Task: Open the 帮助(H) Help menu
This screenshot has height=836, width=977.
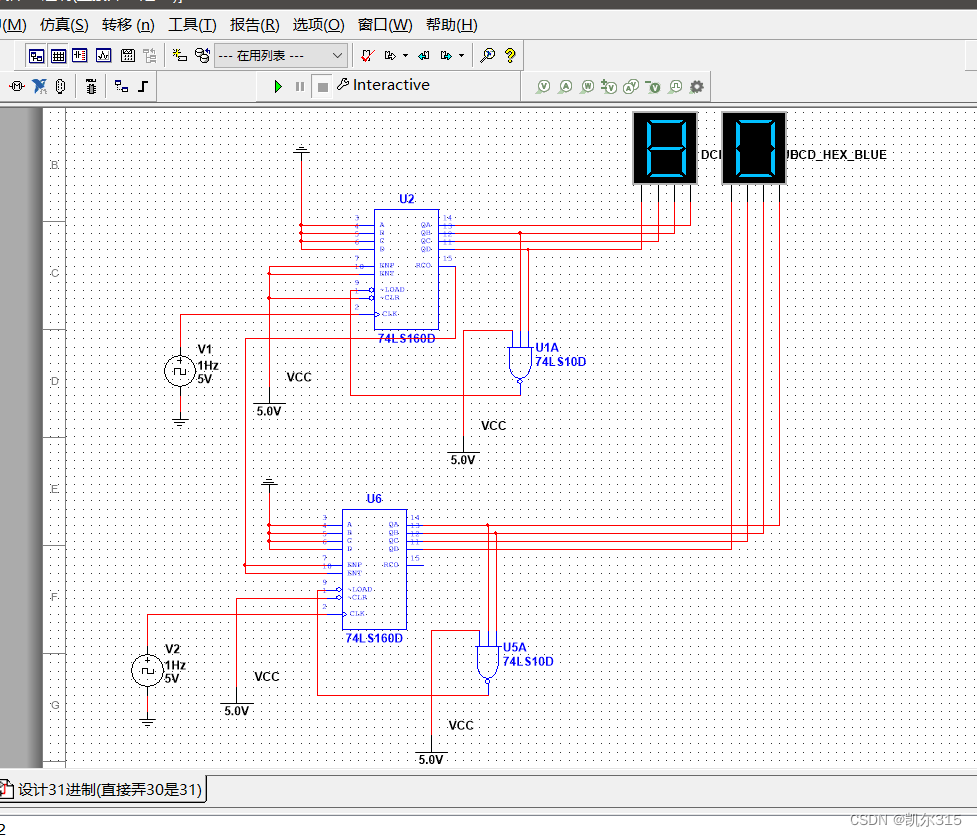Action: coord(452,25)
